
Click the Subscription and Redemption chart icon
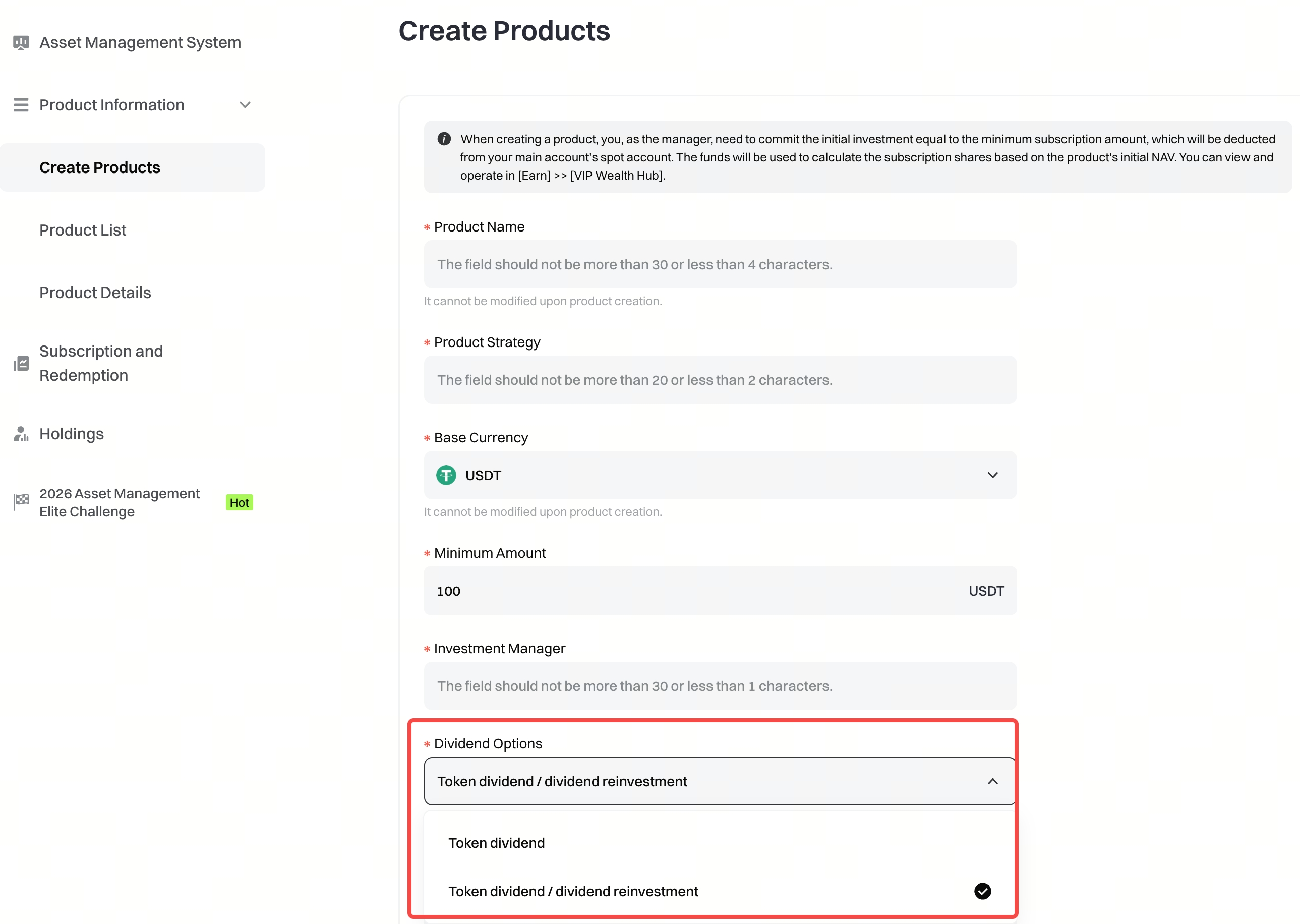coord(21,364)
